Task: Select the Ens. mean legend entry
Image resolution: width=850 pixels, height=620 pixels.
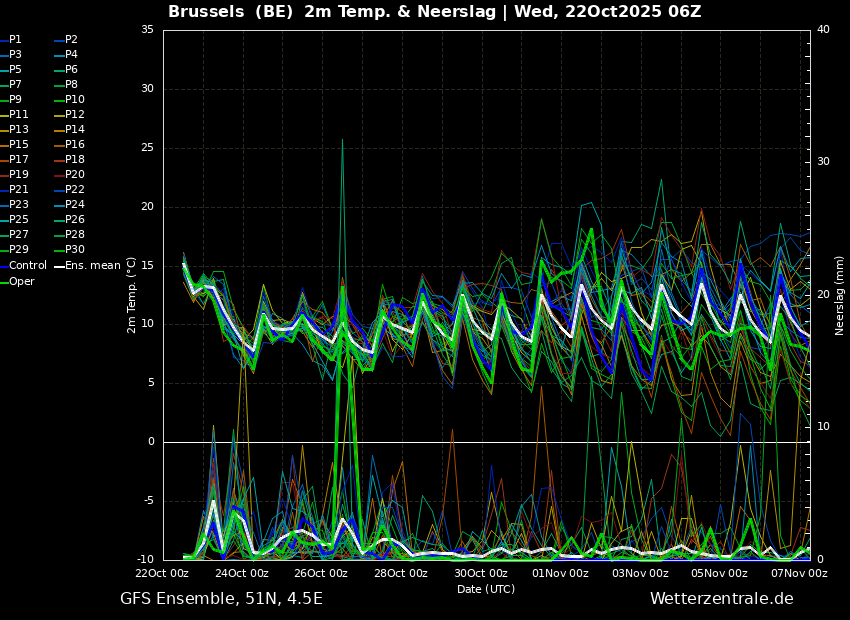Action: [x=93, y=266]
